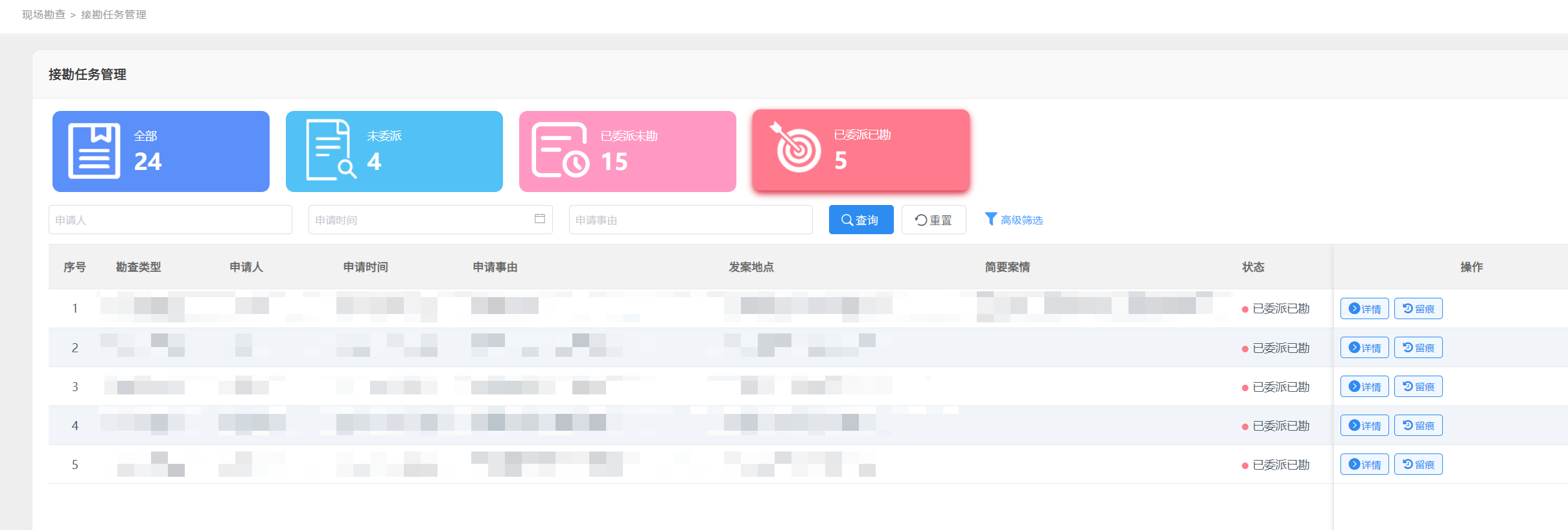This screenshot has height=530, width=1568.
Task: Click sequence number 1 in the table
Action: click(x=75, y=309)
